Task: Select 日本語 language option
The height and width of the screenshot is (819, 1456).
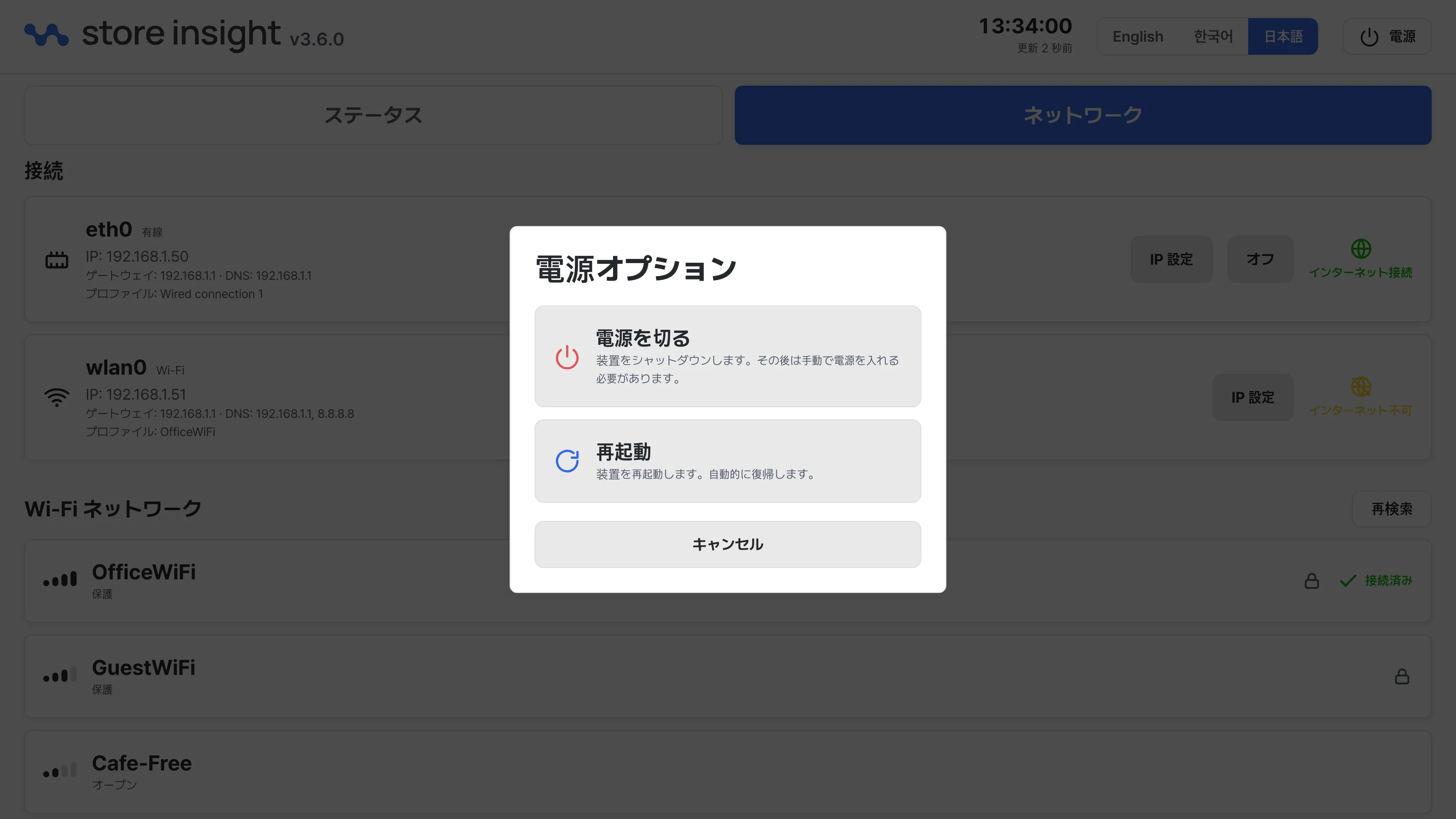Action: [x=1283, y=37]
